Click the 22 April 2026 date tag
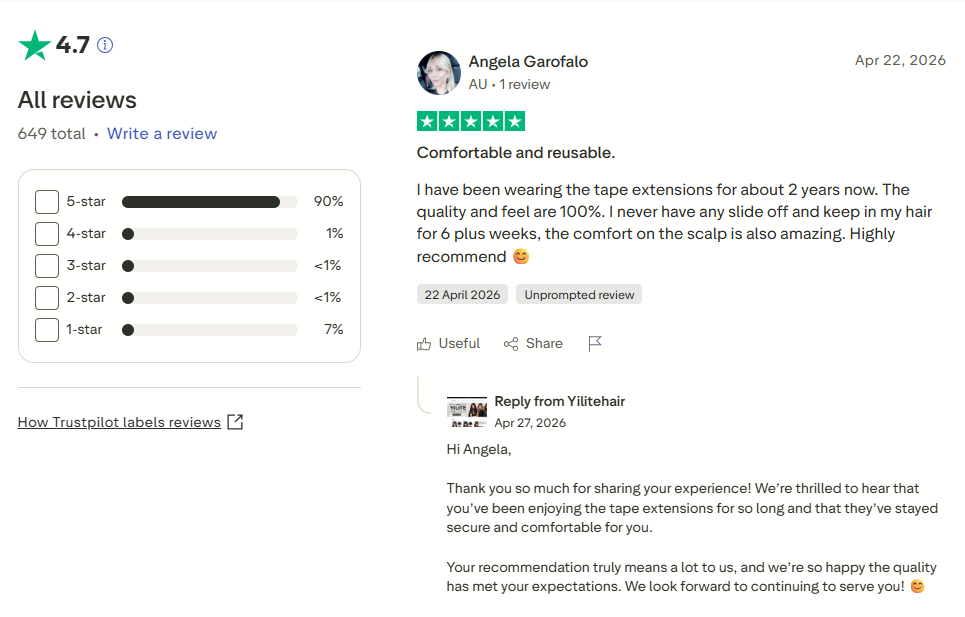The image size is (965, 617). [462, 295]
